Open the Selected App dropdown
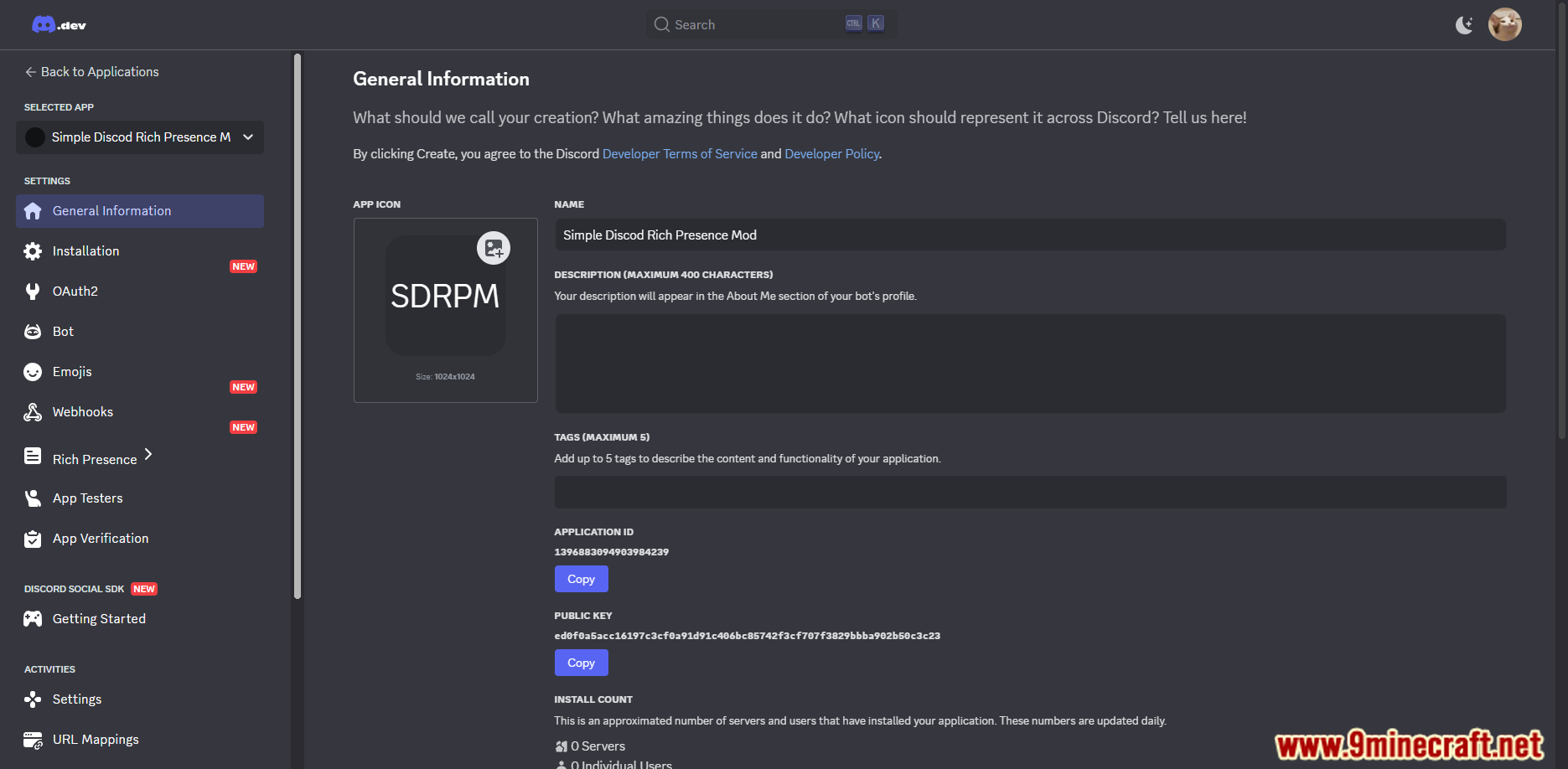This screenshot has height=769, width=1568. click(140, 137)
